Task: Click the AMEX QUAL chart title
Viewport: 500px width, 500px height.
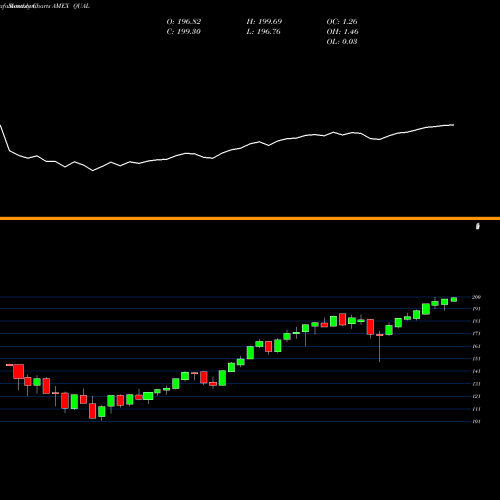Action: pos(70,6)
